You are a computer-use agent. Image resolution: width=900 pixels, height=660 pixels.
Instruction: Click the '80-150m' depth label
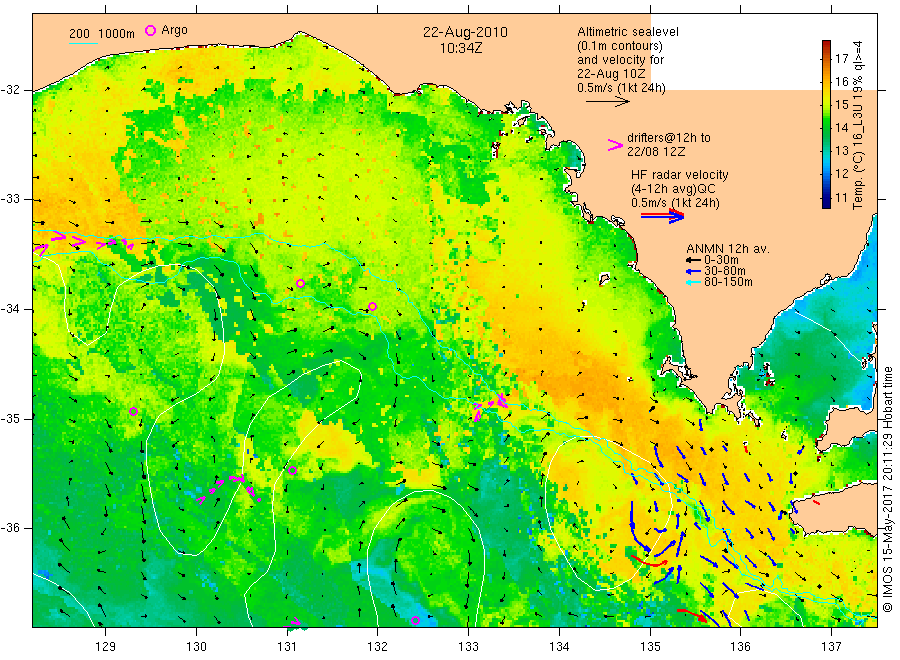728,282
